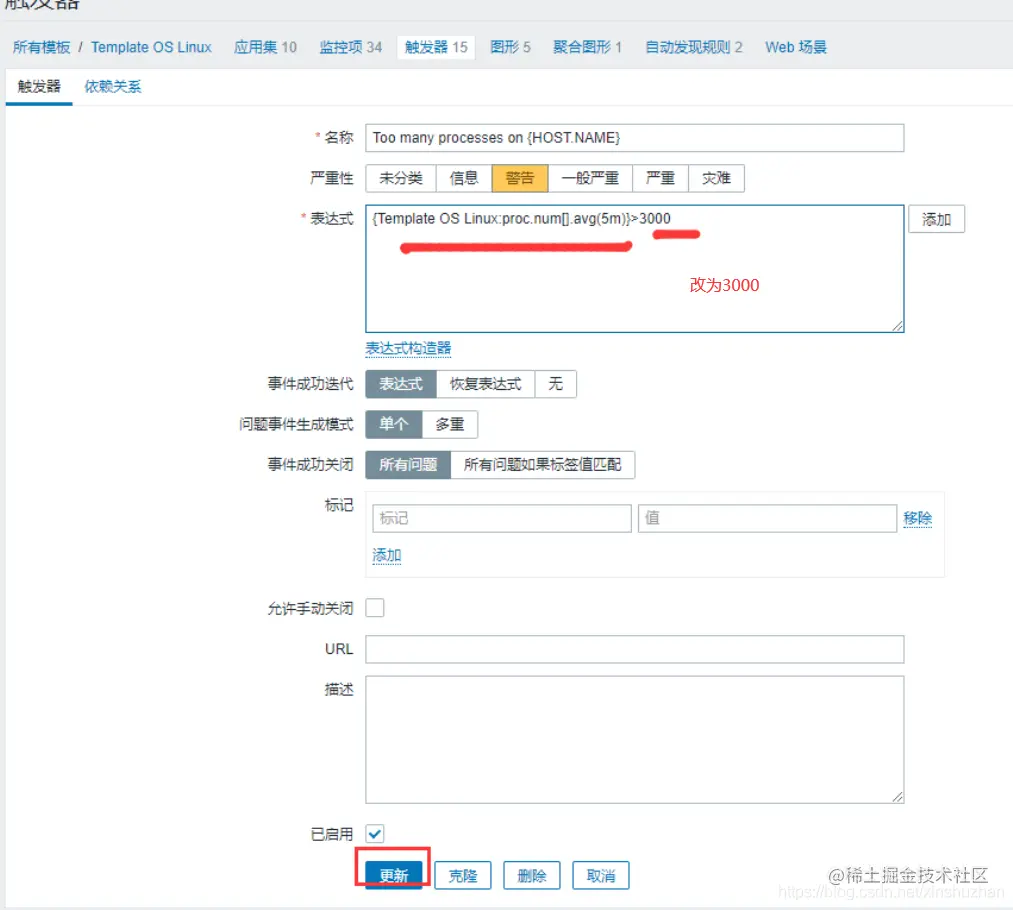Select the 触发器 15 navigation tab
The width and height of the screenshot is (1013, 910).
tap(436, 47)
